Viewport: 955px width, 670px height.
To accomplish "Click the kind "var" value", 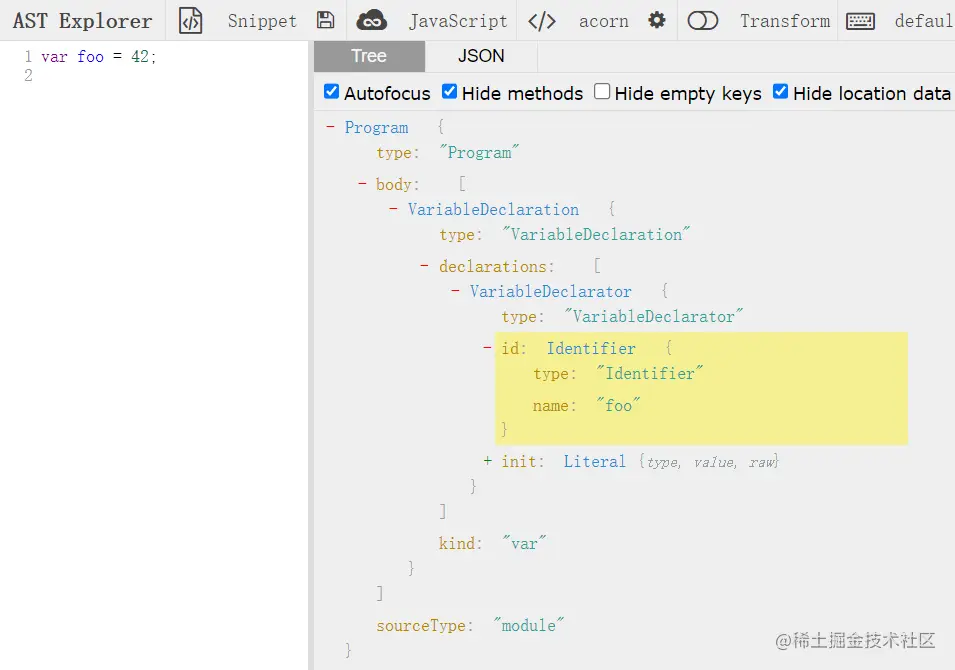I will pyautogui.click(x=524, y=543).
